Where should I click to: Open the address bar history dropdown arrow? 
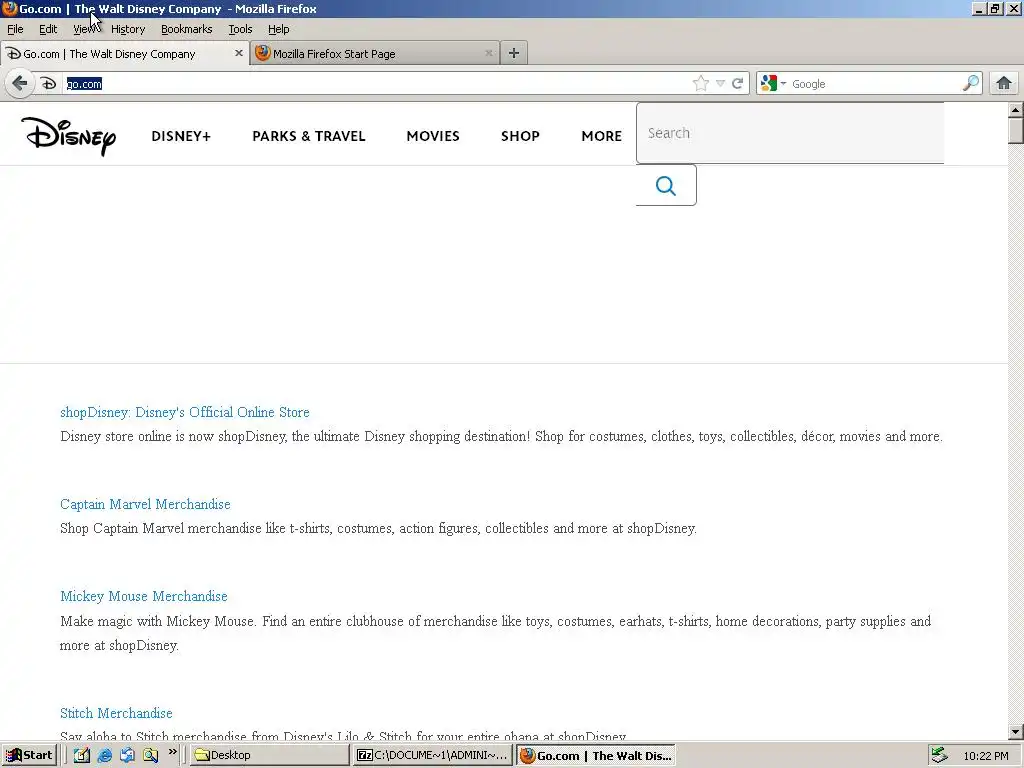[x=720, y=84]
